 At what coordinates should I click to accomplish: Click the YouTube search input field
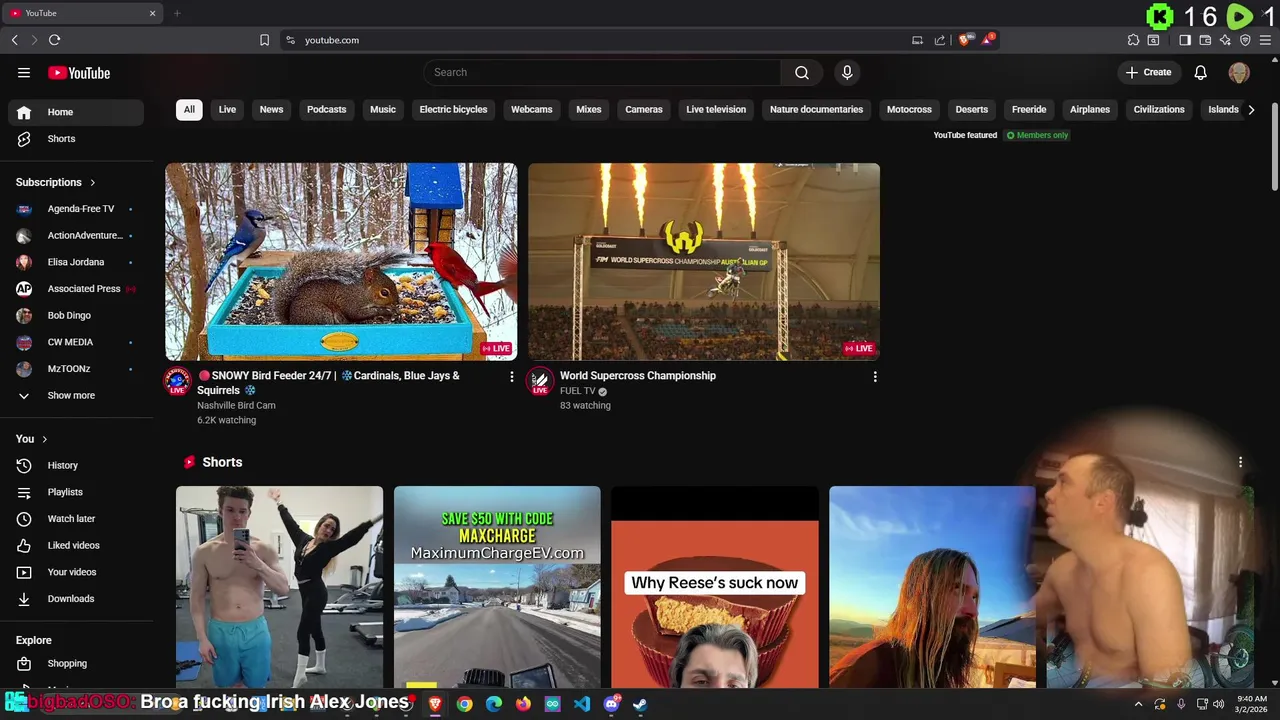point(602,72)
